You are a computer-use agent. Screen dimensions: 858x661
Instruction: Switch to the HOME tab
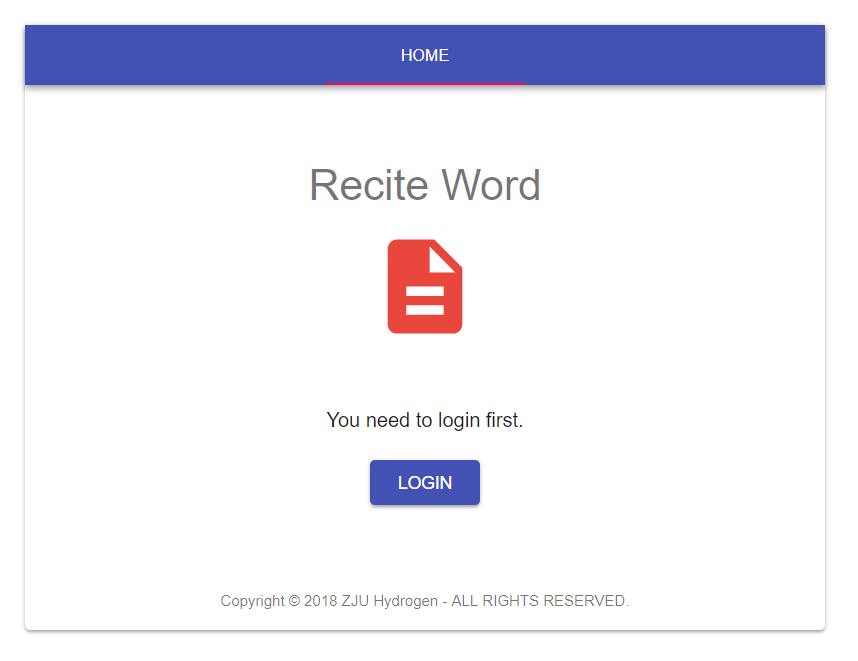click(425, 55)
